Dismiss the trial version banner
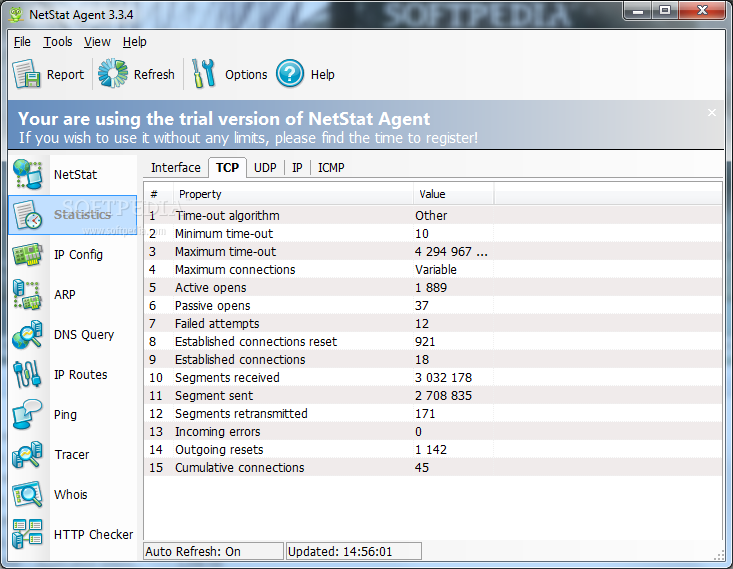733x569 pixels. [711, 113]
